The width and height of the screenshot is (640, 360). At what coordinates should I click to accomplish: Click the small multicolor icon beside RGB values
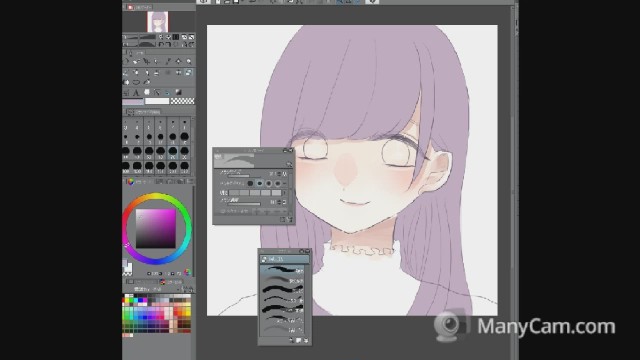[187, 272]
